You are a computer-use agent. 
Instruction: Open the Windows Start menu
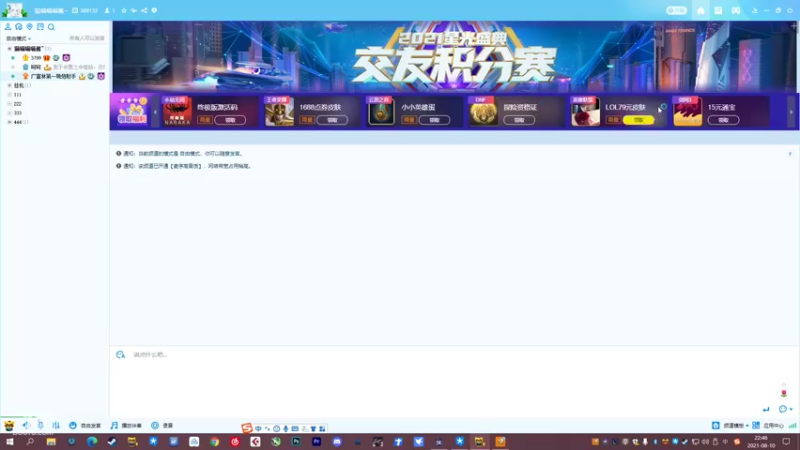(10, 441)
